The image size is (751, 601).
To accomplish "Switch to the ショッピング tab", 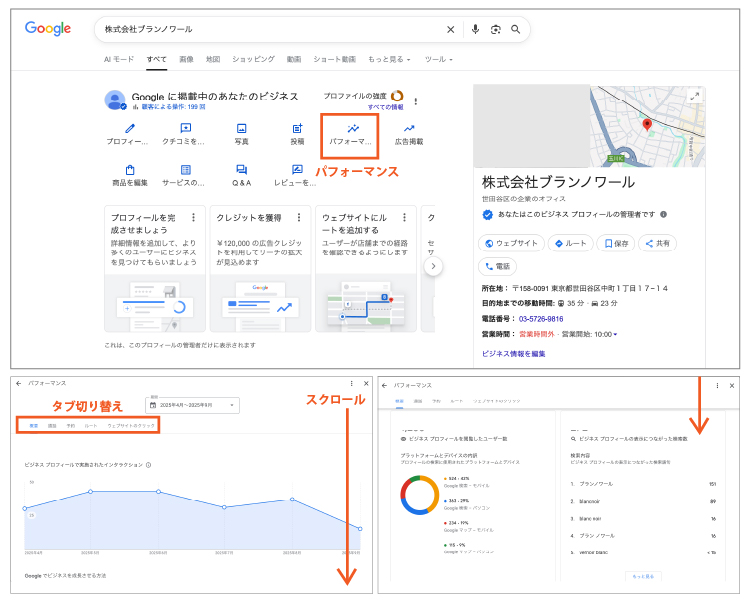I will coord(253,60).
